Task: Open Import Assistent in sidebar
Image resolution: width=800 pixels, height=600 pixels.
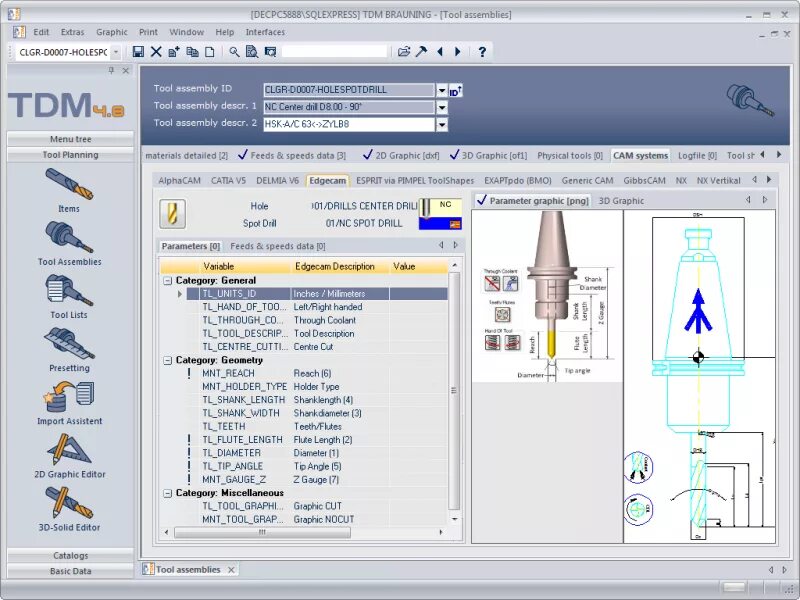Action: click(x=69, y=403)
